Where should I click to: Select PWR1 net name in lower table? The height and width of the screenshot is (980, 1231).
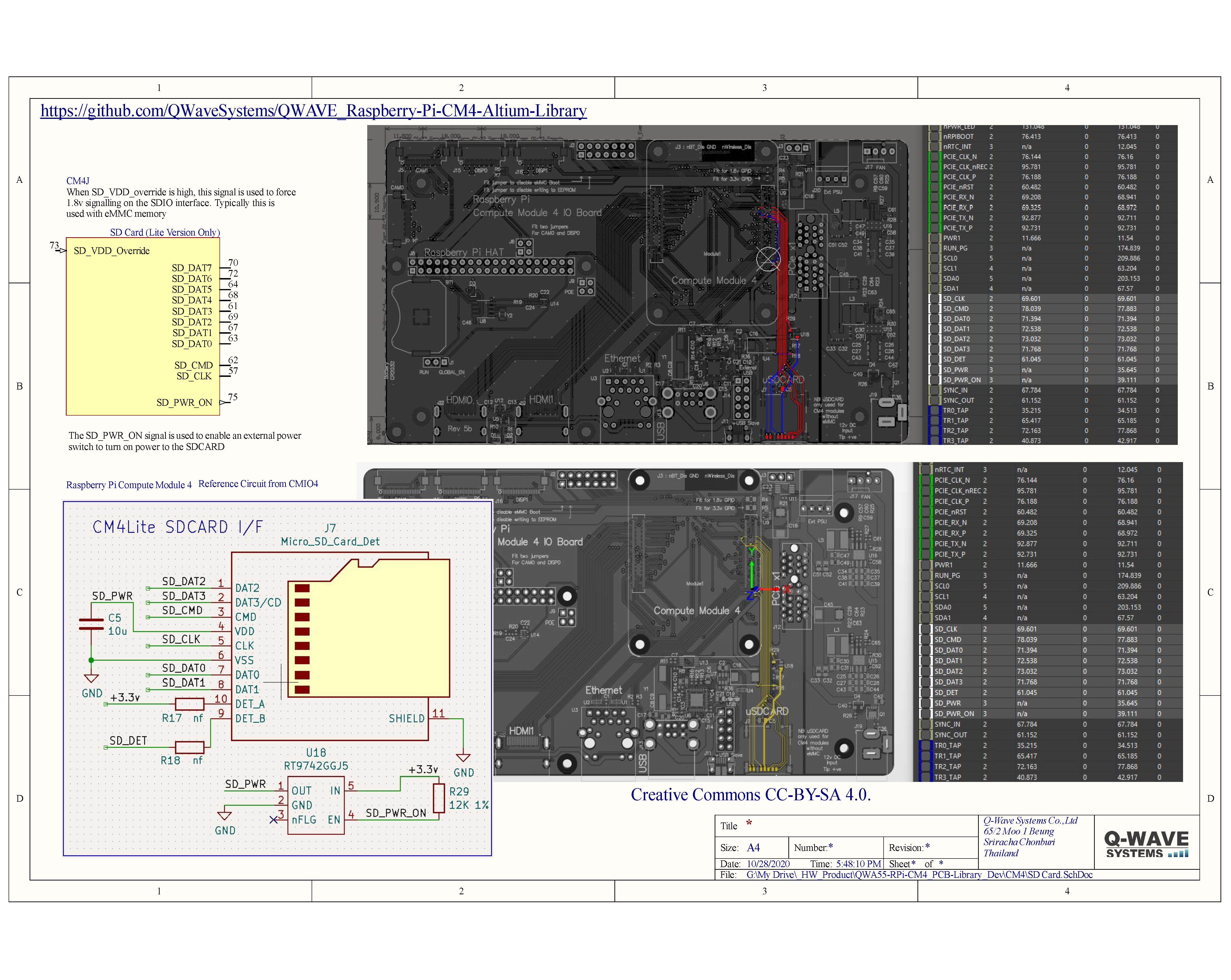943,565
